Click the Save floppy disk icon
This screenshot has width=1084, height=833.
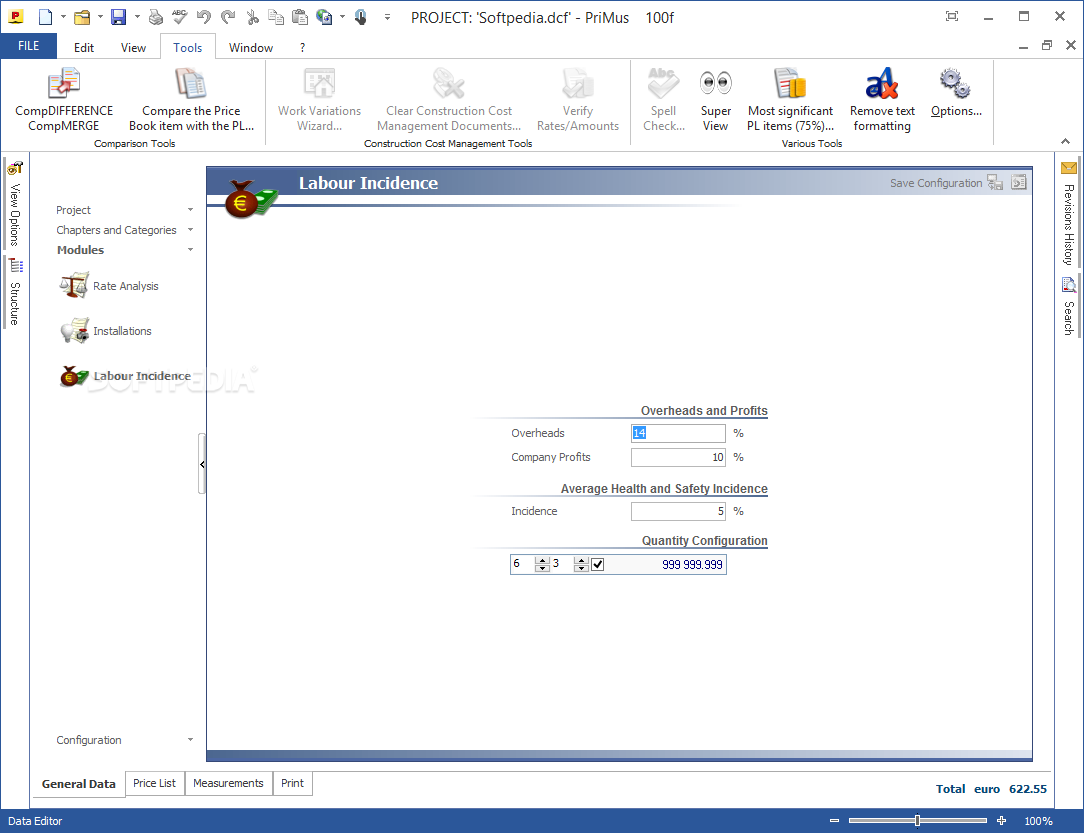(x=119, y=17)
